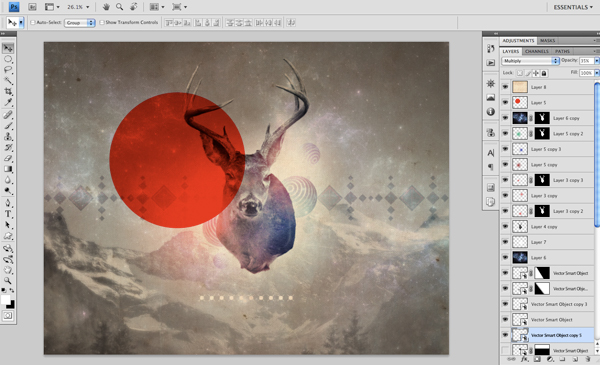This screenshot has height=365, width=600.
Task: Select the Eraser tool
Action: click(8, 158)
